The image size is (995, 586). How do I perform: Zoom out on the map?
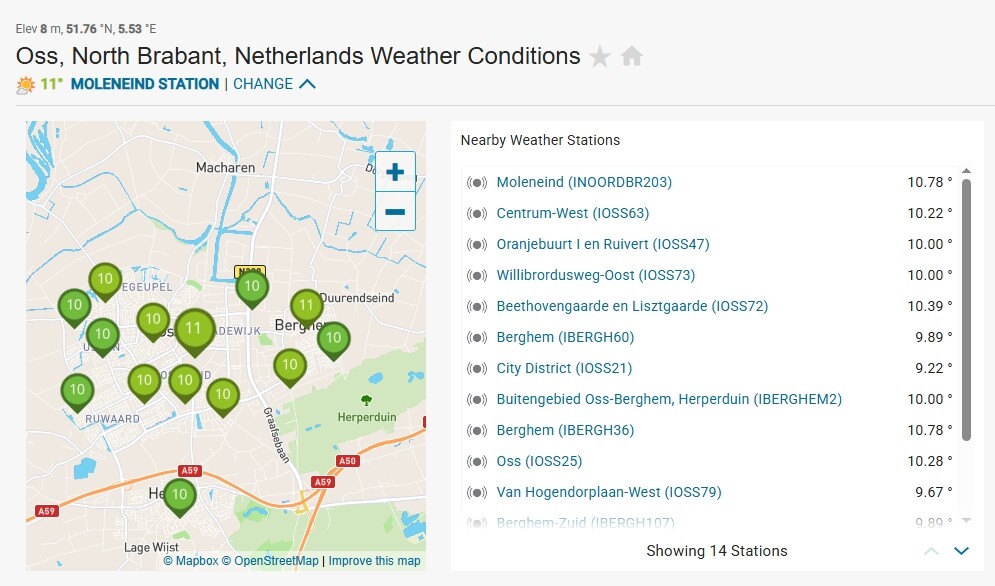[x=395, y=211]
